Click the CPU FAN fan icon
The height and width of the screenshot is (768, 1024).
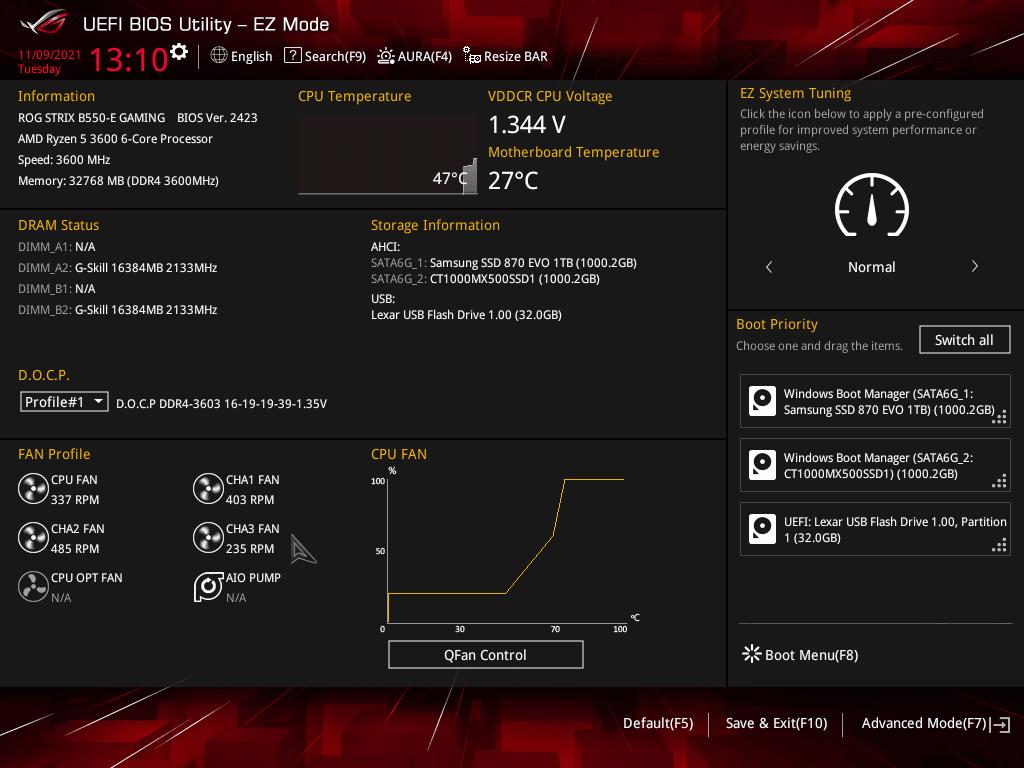coord(33,489)
